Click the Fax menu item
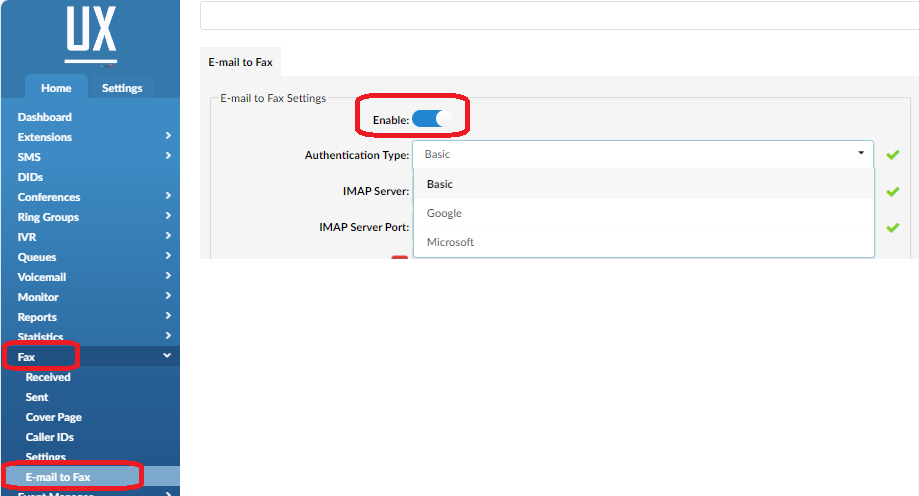This screenshot has width=919, height=496. pyautogui.click(x=26, y=357)
